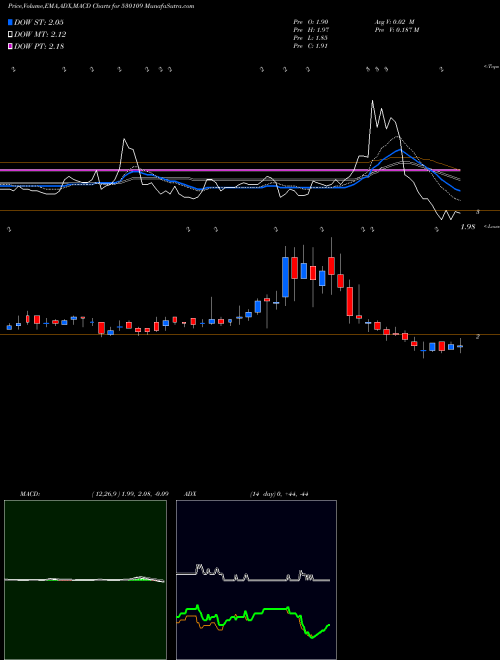The height and width of the screenshot is (660, 500).
Task: Click the MACD (12,26,9) values text
Action: (130, 494)
